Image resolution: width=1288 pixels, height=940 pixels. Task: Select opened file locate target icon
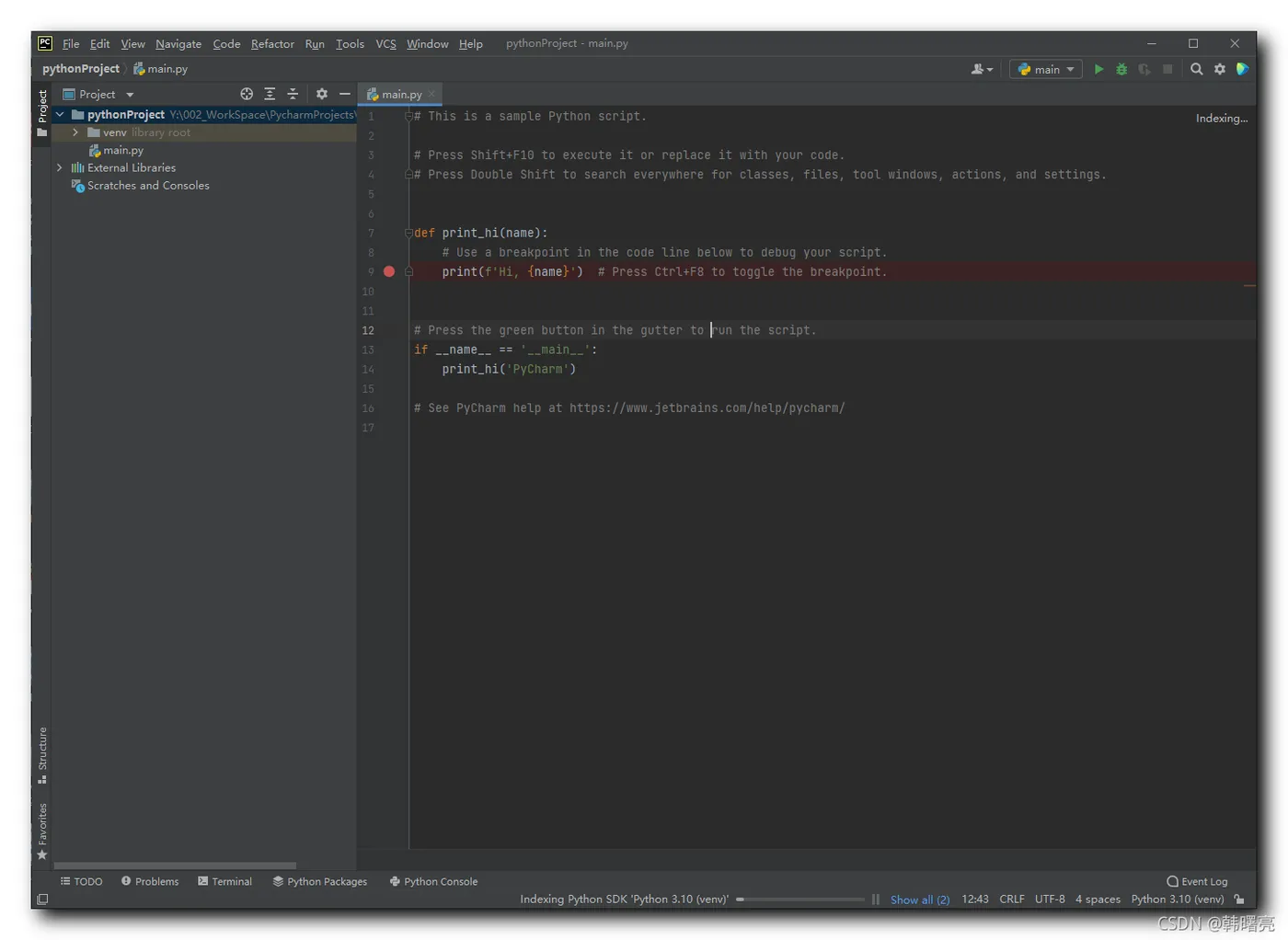pos(247,94)
